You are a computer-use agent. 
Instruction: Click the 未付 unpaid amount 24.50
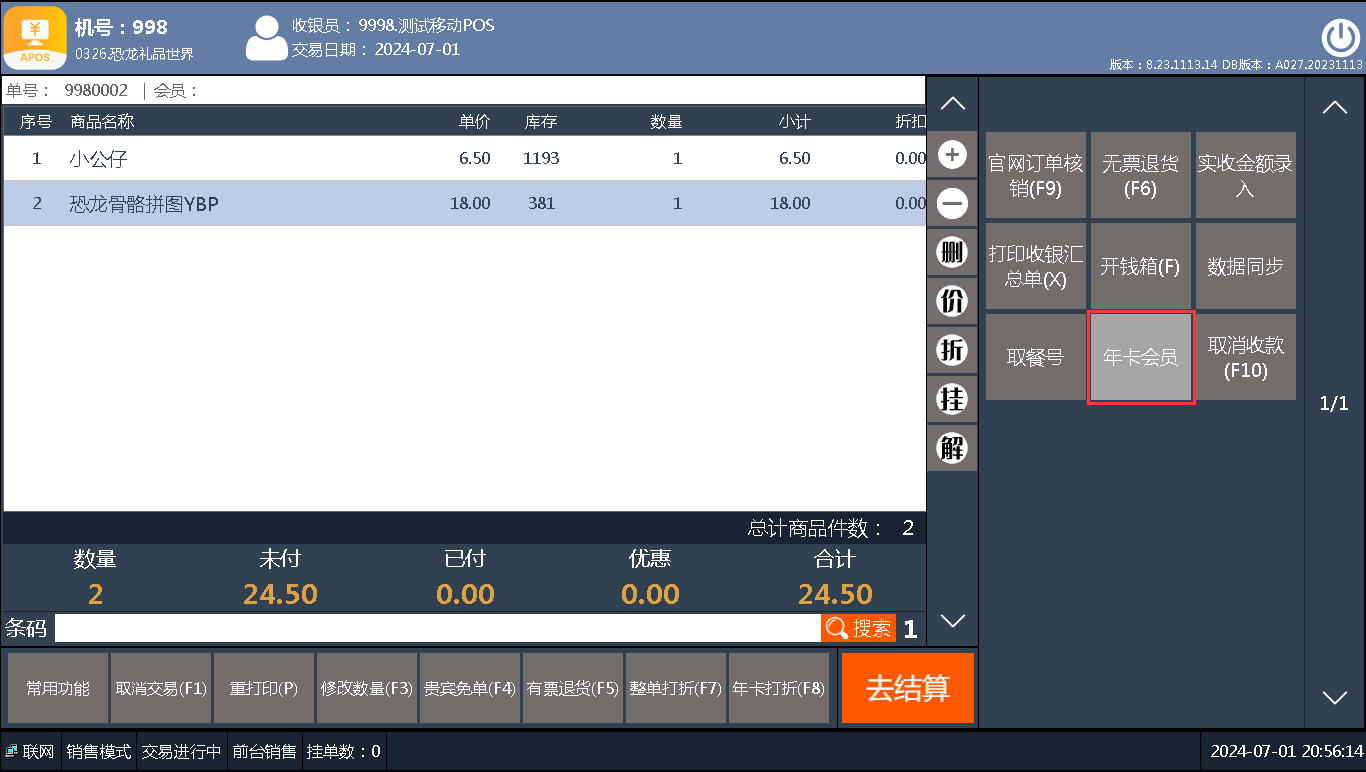pyautogui.click(x=280, y=594)
